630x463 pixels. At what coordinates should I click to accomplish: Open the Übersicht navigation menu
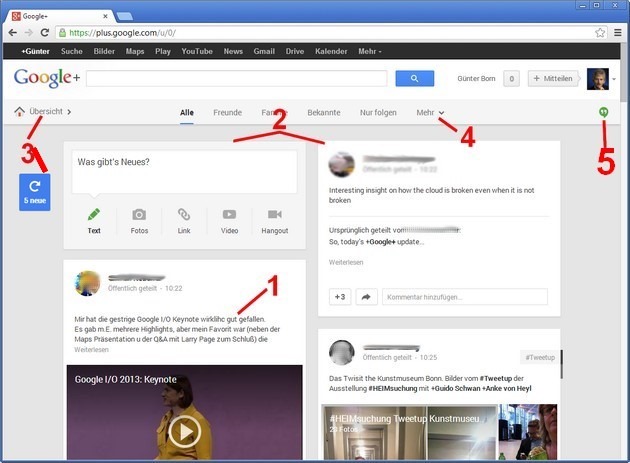(45, 112)
